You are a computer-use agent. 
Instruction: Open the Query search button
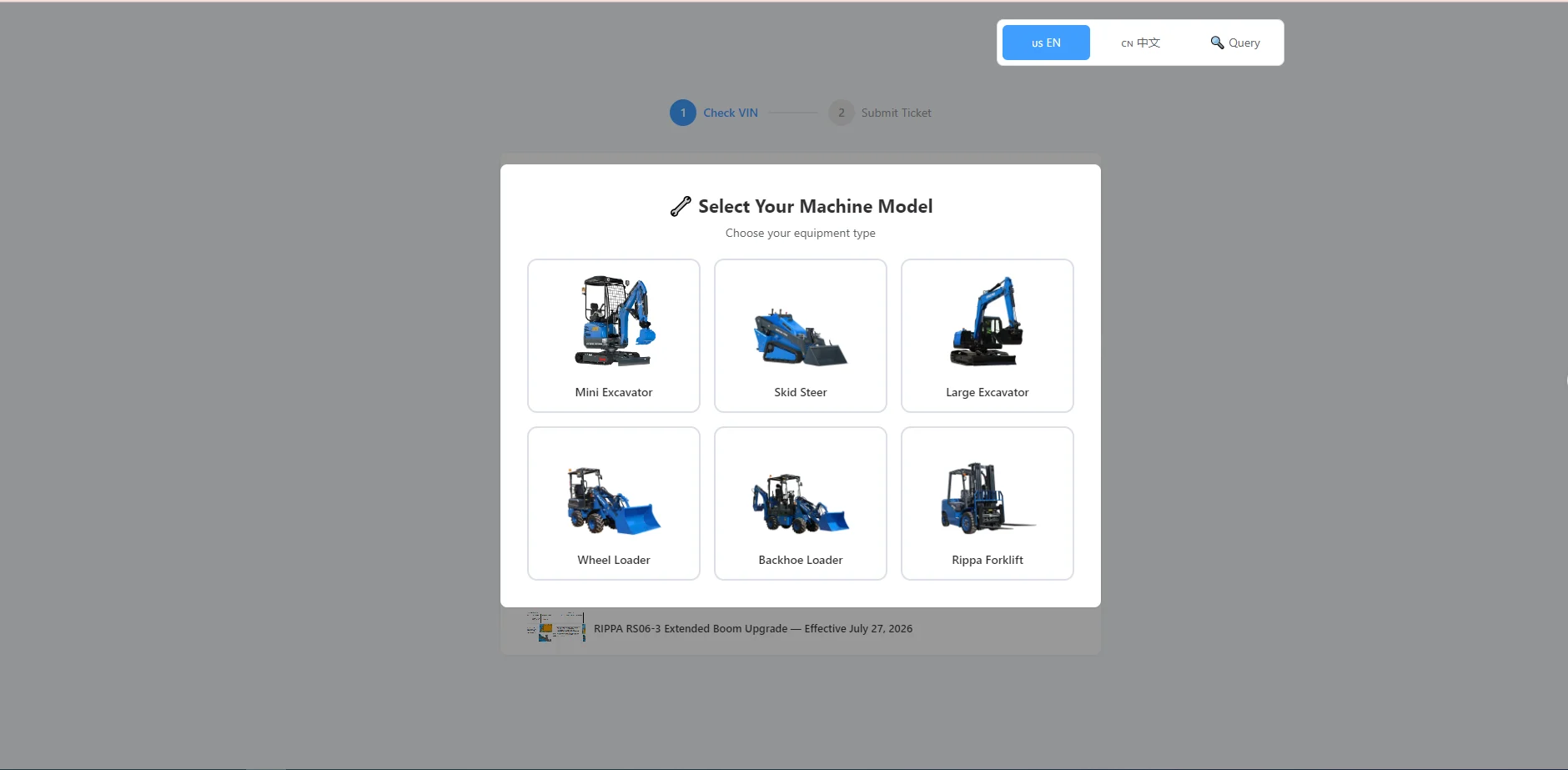(x=1235, y=43)
